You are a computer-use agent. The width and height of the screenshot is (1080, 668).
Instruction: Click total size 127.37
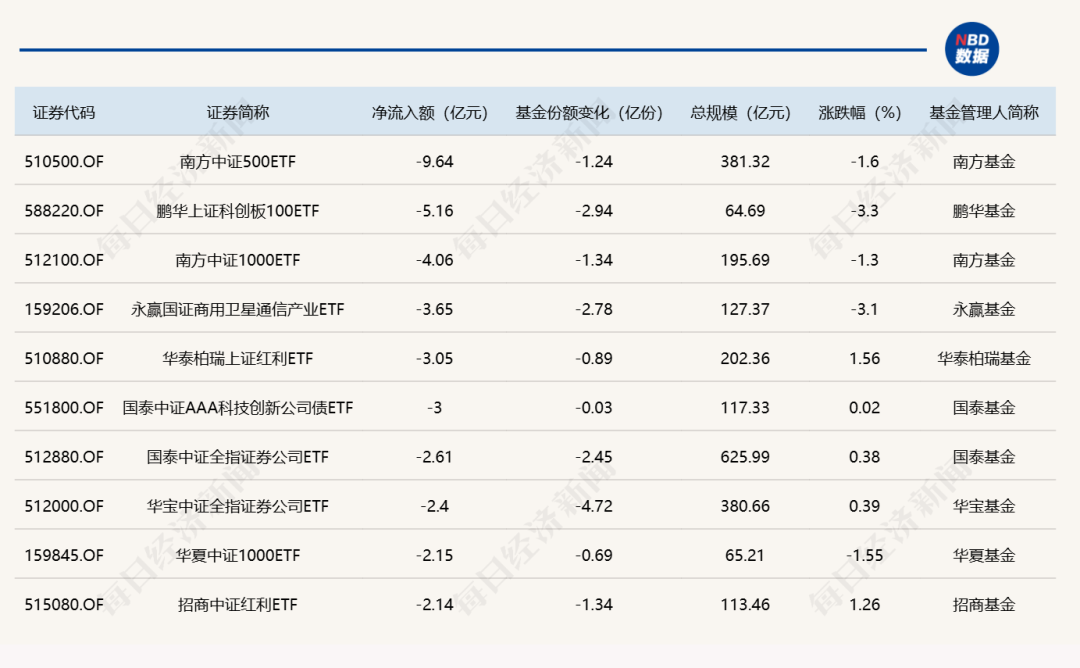pos(745,309)
